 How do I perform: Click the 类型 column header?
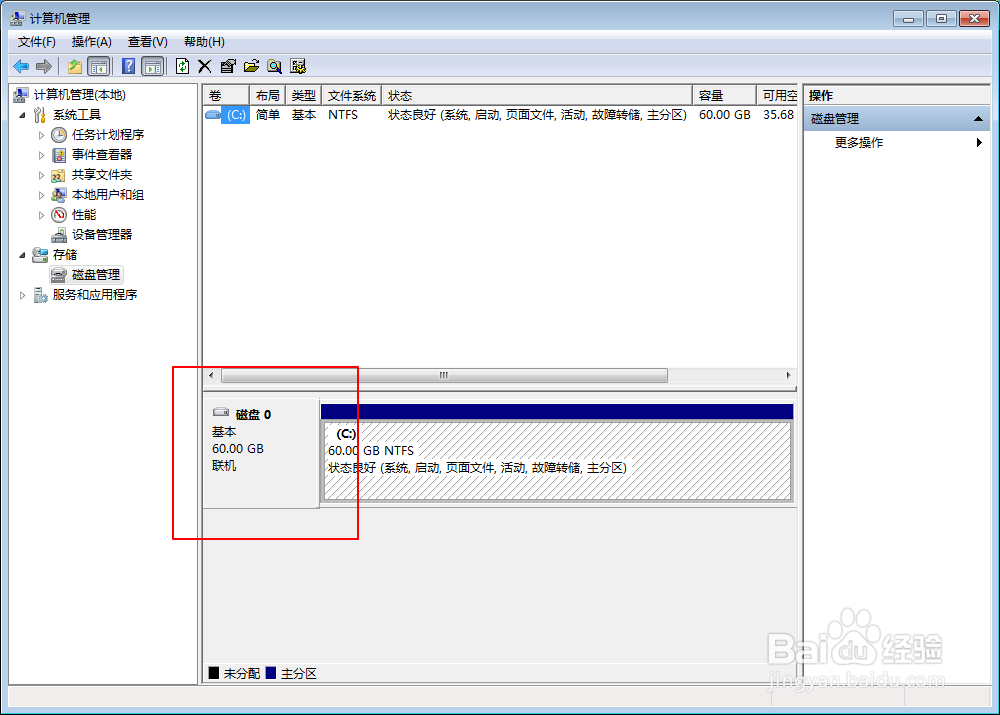click(304, 96)
